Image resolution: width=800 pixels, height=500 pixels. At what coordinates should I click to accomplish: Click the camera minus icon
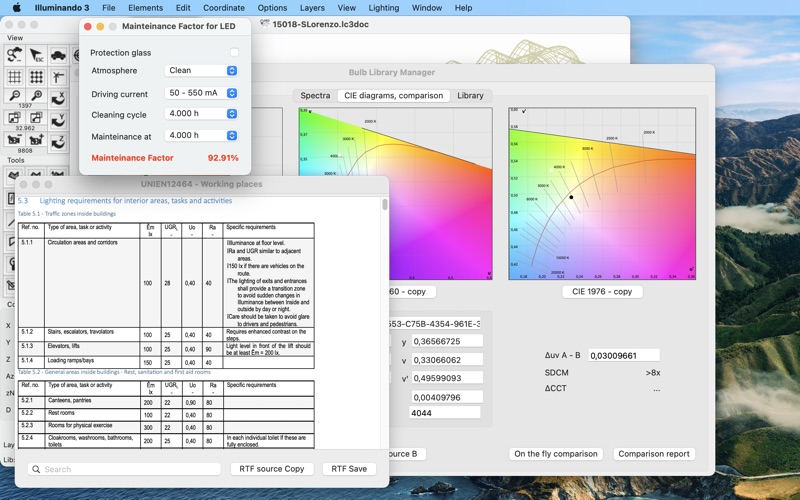tap(14, 139)
